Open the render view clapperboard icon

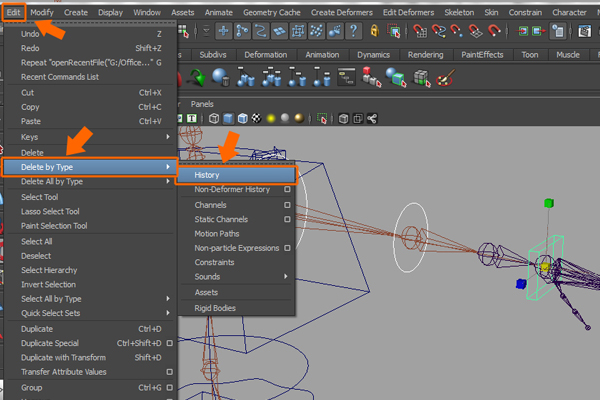pos(585,31)
